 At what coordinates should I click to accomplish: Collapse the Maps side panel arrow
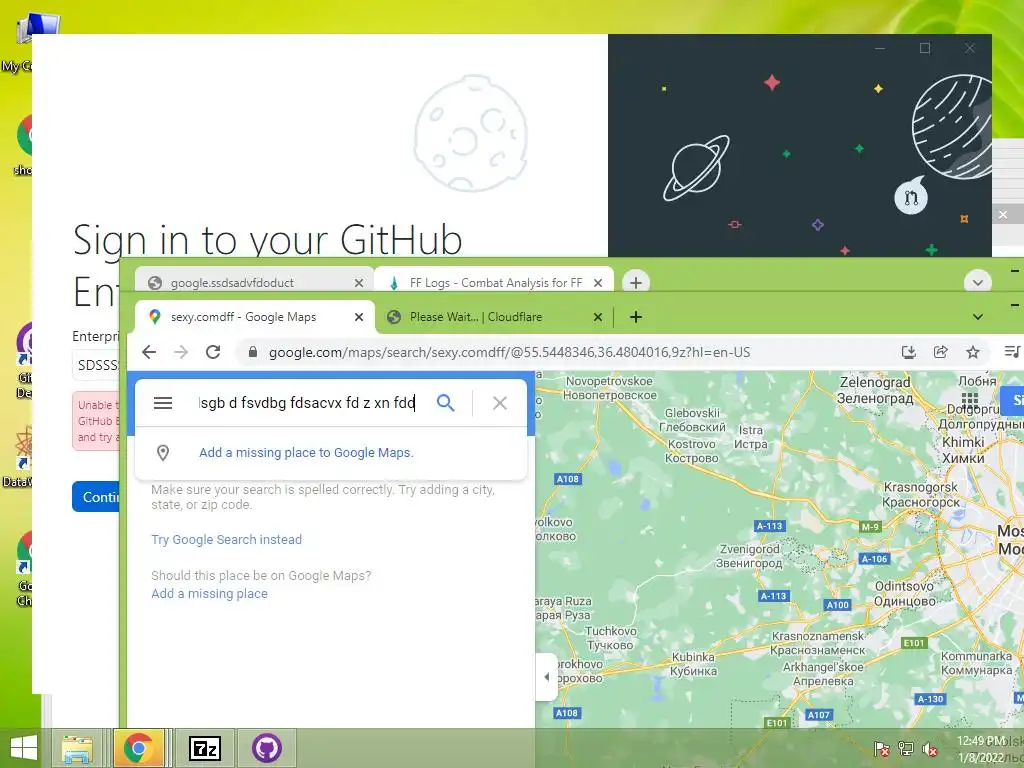[x=546, y=677]
